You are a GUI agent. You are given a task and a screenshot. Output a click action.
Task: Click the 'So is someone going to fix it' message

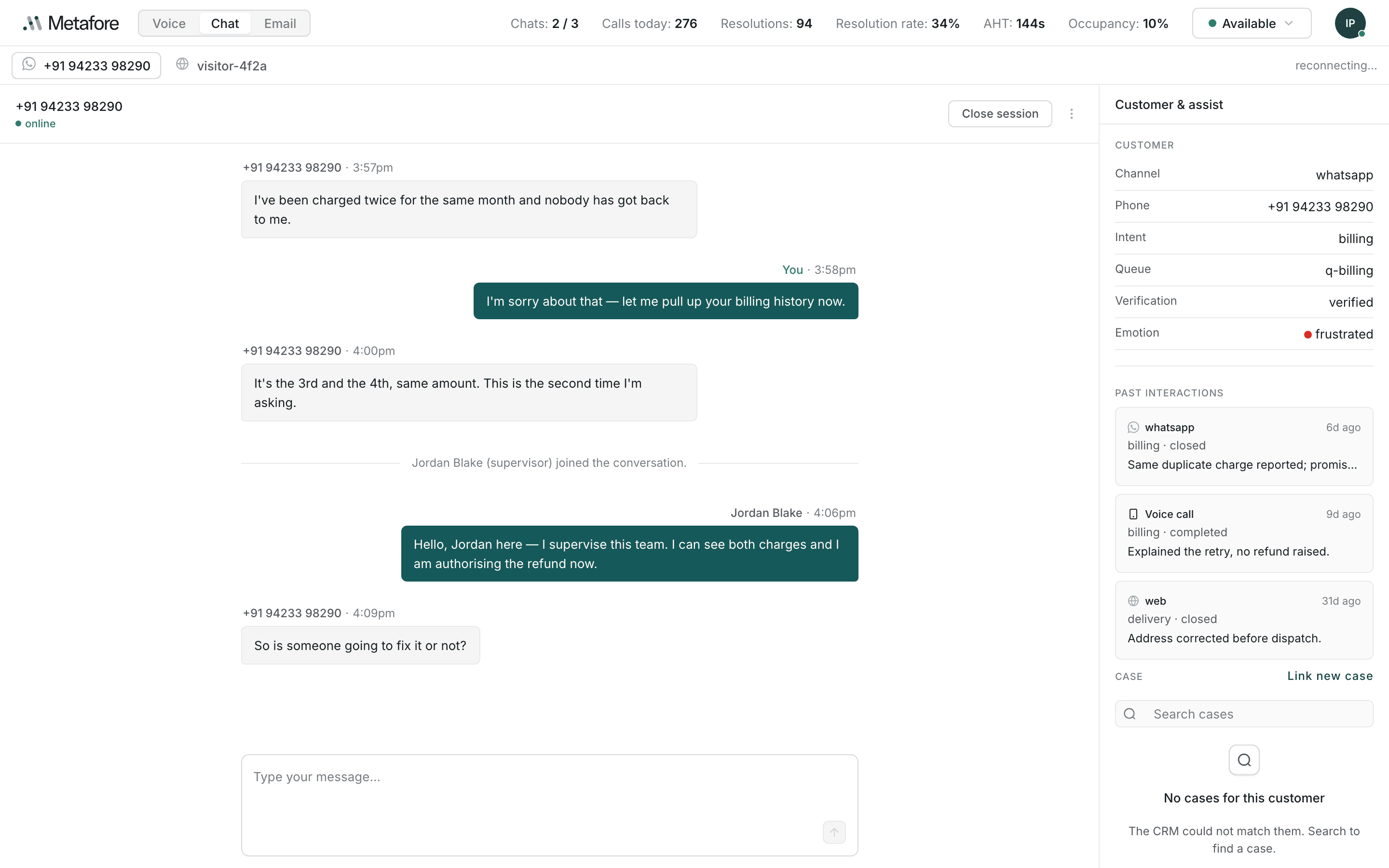(360, 645)
